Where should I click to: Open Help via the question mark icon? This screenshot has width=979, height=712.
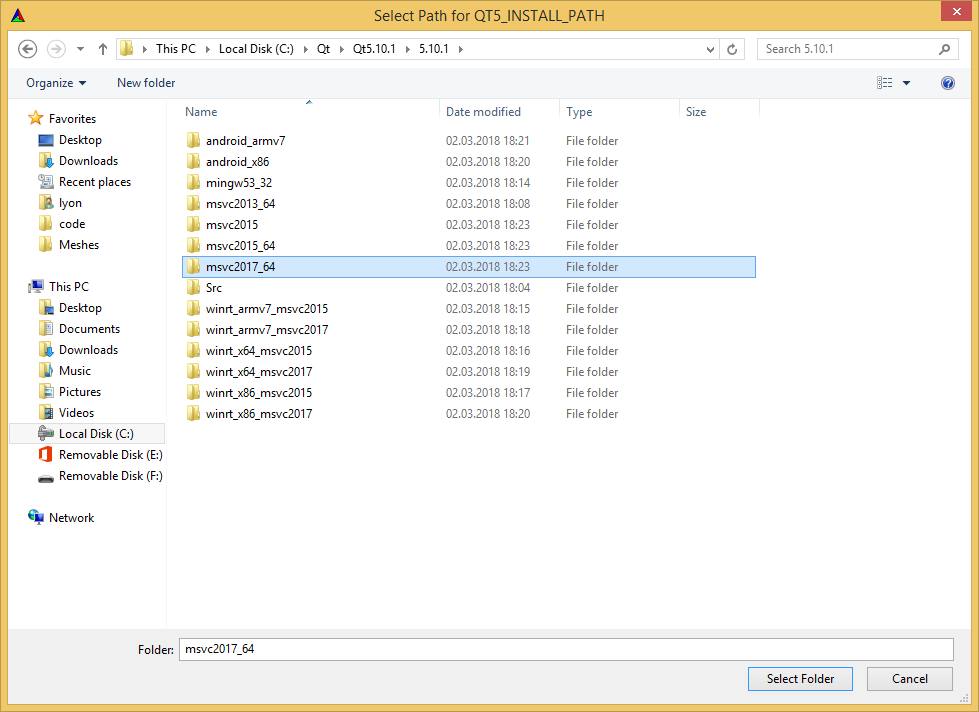(x=947, y=83)
